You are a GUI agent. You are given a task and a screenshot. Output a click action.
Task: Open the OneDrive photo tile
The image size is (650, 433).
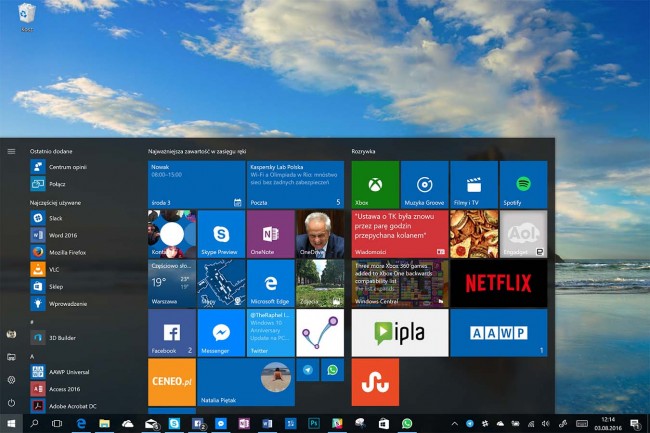tap(320, 234)
